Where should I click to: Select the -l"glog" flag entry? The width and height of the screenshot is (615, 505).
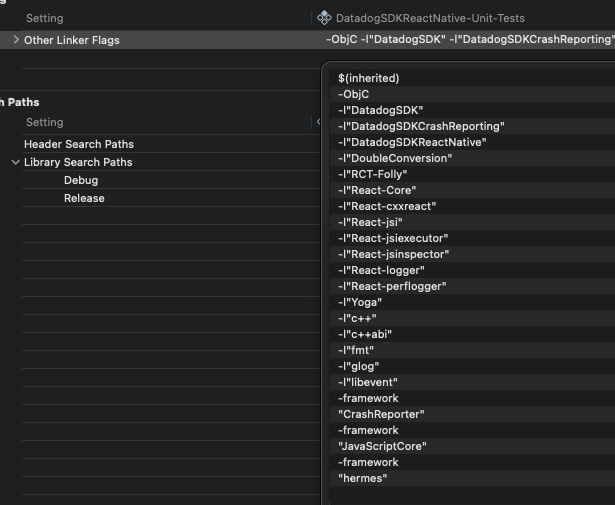472,366
